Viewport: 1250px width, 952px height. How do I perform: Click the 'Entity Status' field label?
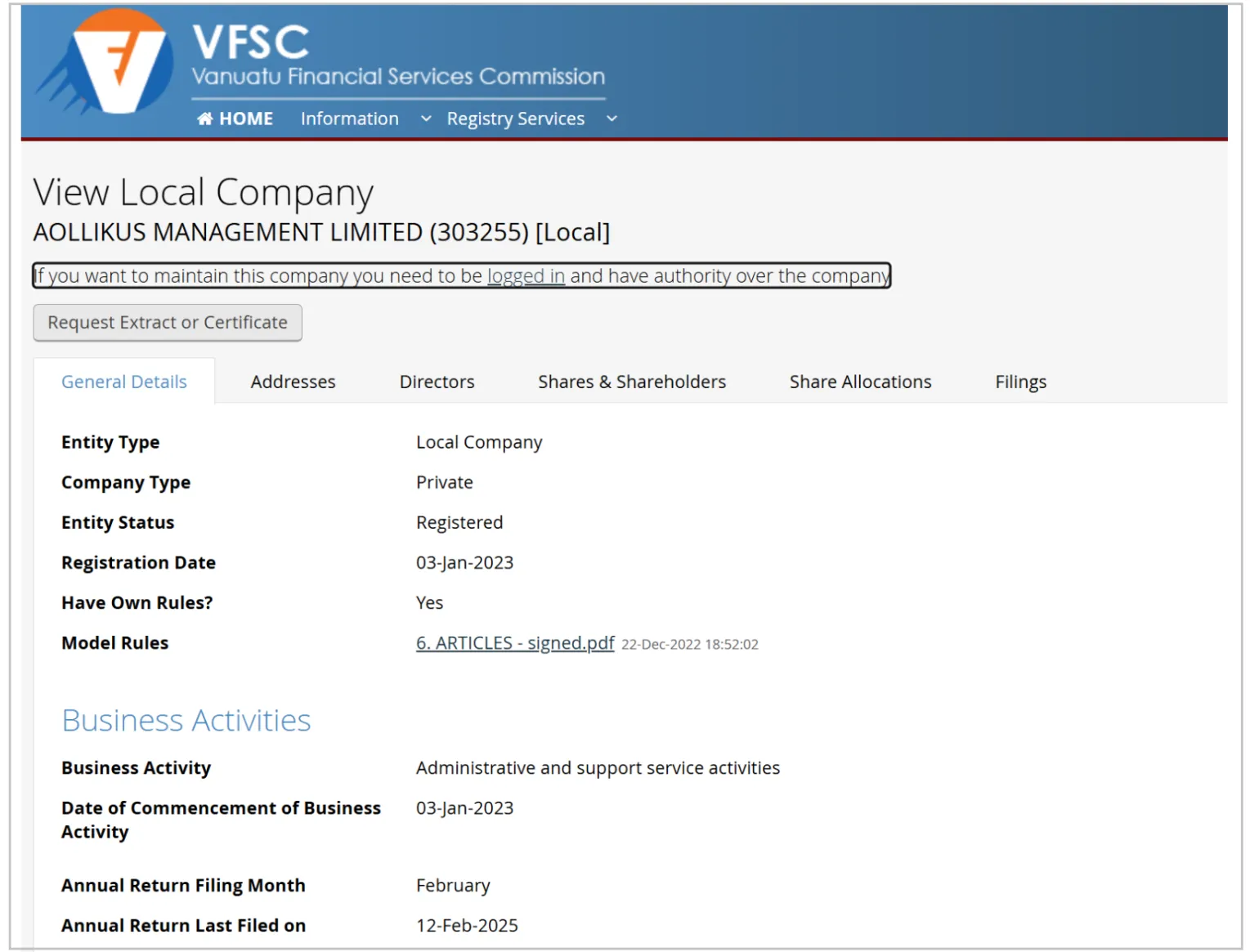[118, 522]
